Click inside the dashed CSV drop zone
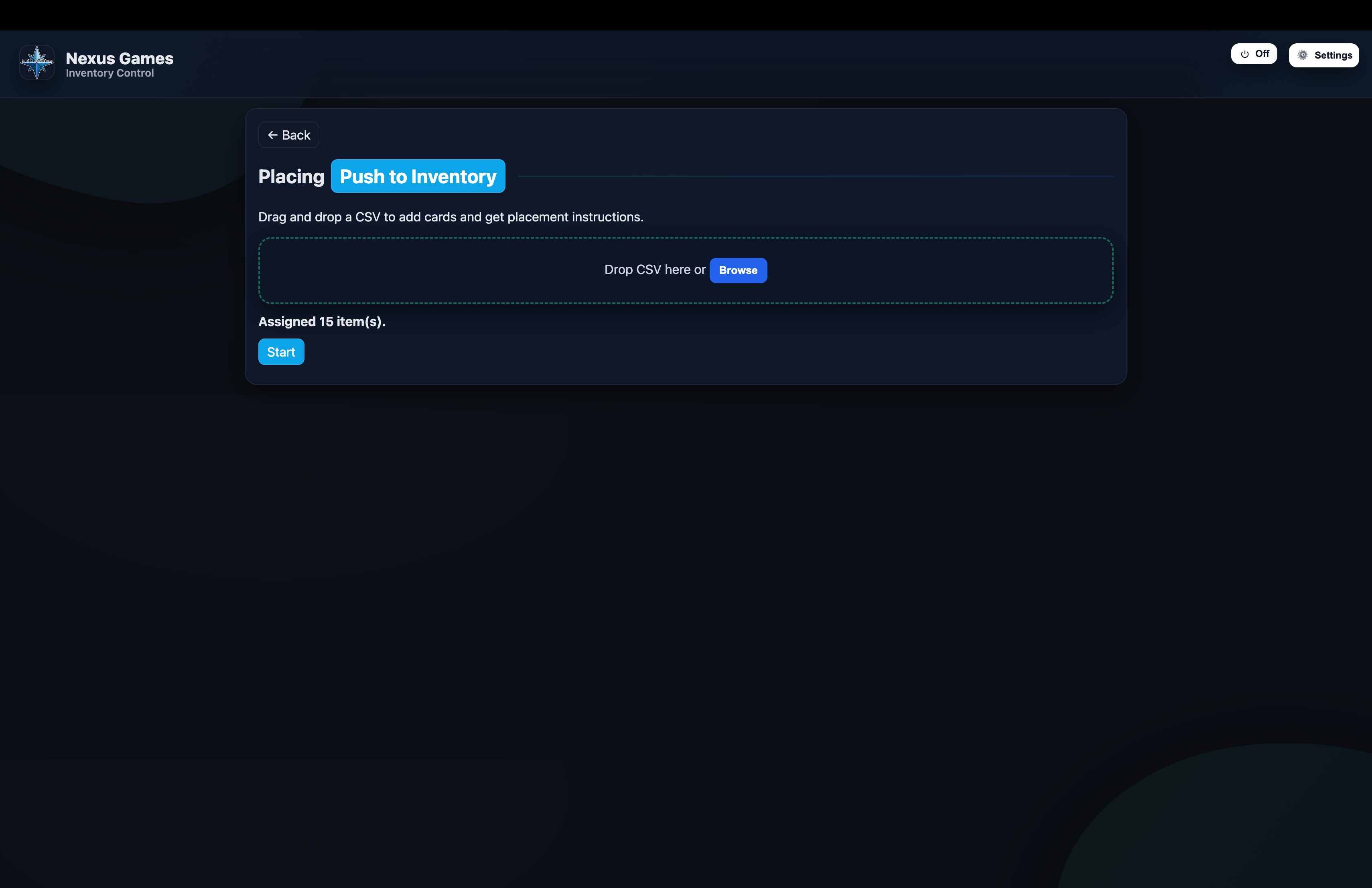The height and width of the screenshot is (888, 1372). [x=432, y=270]
